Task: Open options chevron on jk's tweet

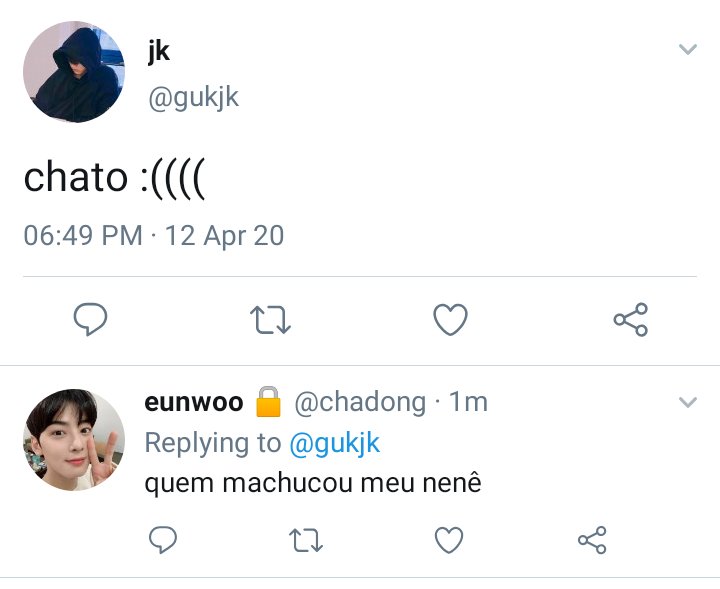Action: tap(687, 49)
